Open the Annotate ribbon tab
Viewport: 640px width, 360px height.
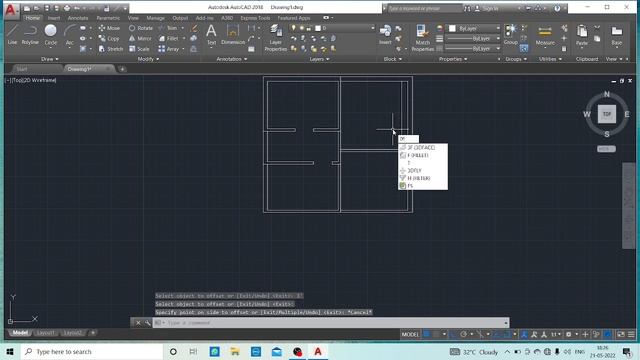pos(78,18)
